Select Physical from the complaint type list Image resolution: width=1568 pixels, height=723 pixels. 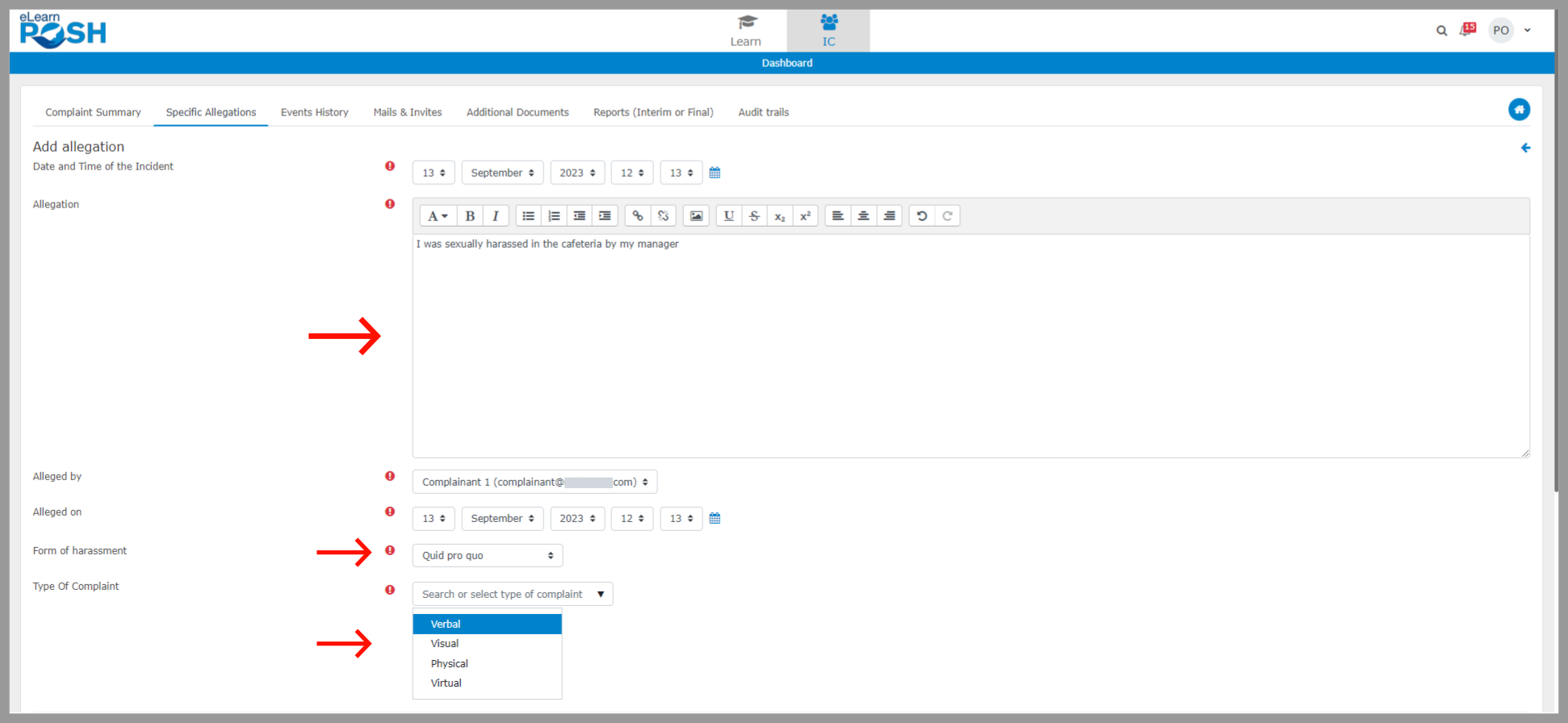[x=450, y=663]
